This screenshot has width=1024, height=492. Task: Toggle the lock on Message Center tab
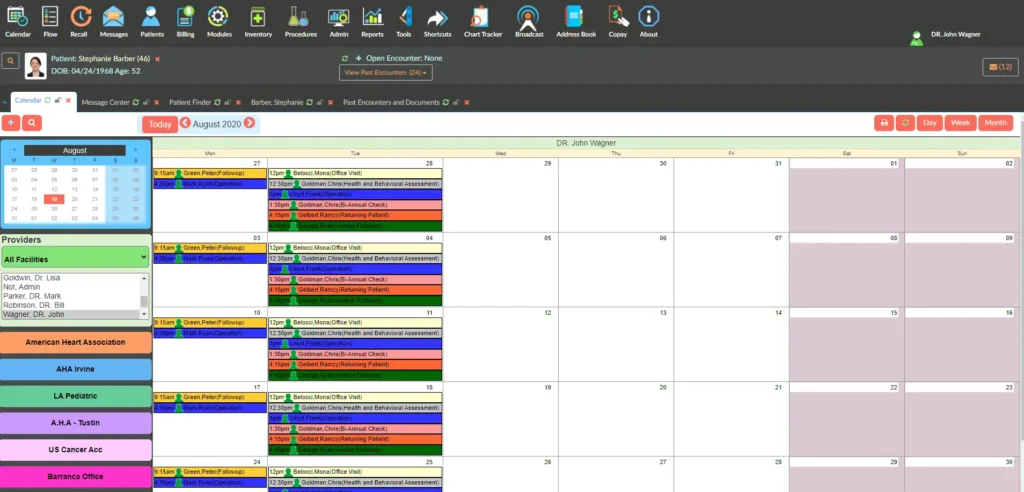point(145,102)
